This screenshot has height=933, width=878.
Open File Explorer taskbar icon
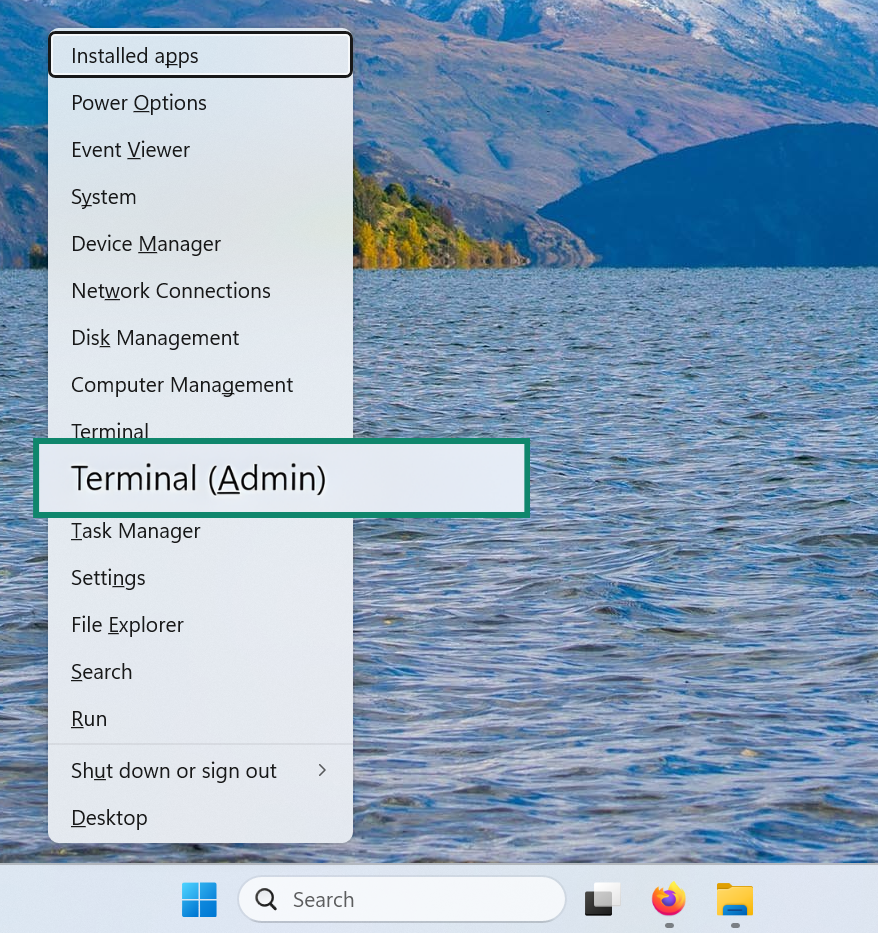click(x=735, y=899)
